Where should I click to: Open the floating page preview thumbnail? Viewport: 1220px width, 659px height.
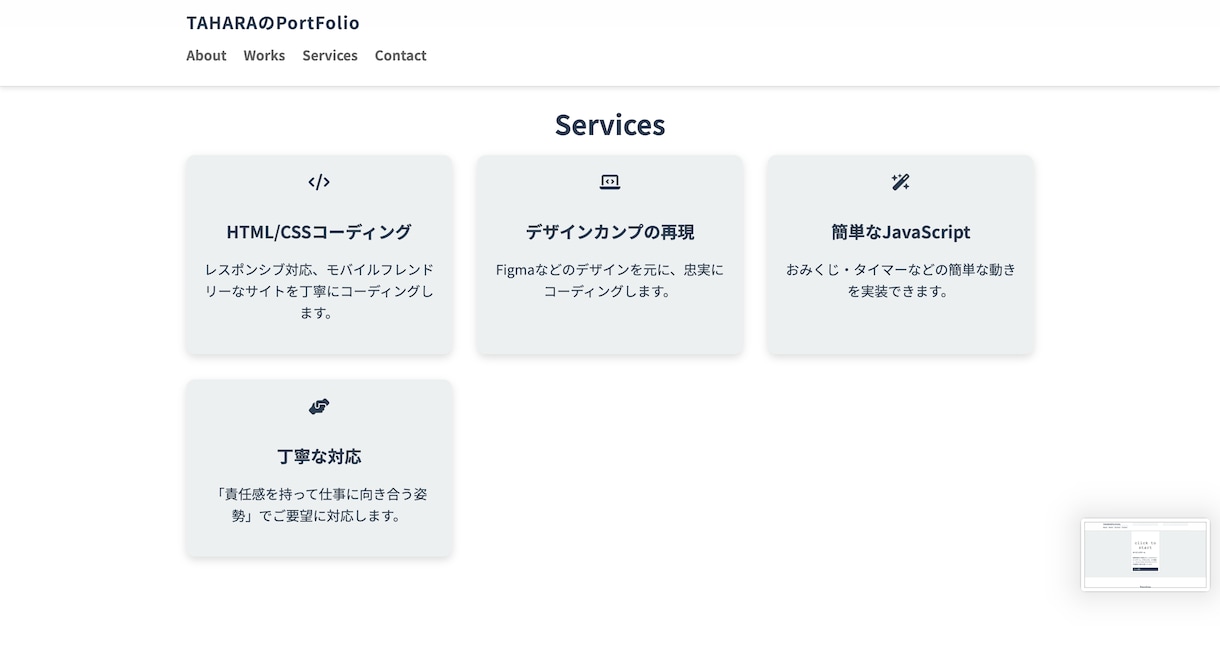click(1145, 555)
